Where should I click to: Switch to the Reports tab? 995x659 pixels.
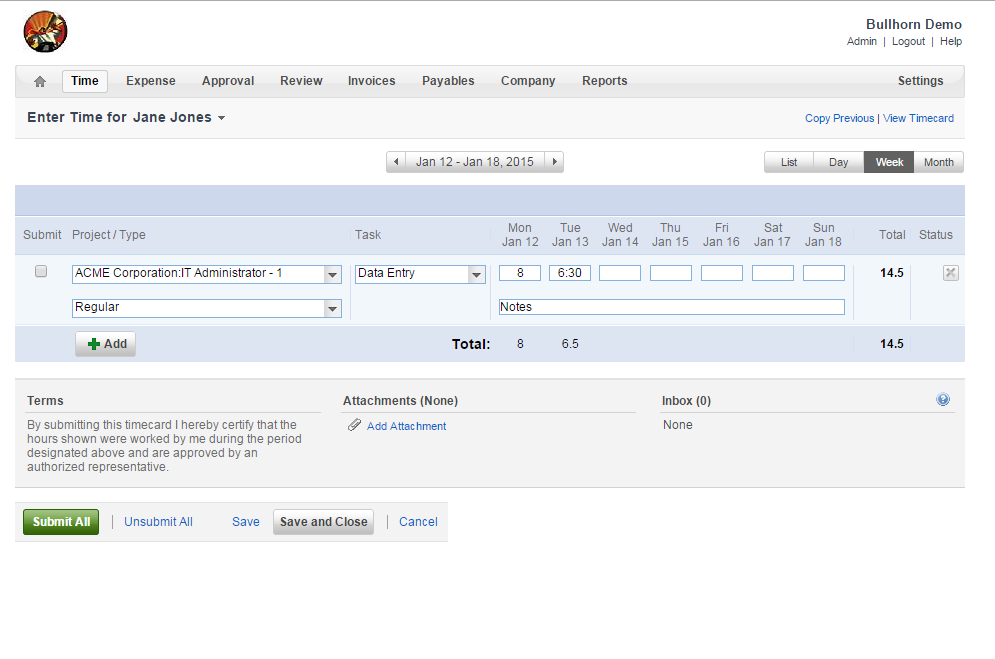click(605, 81)
